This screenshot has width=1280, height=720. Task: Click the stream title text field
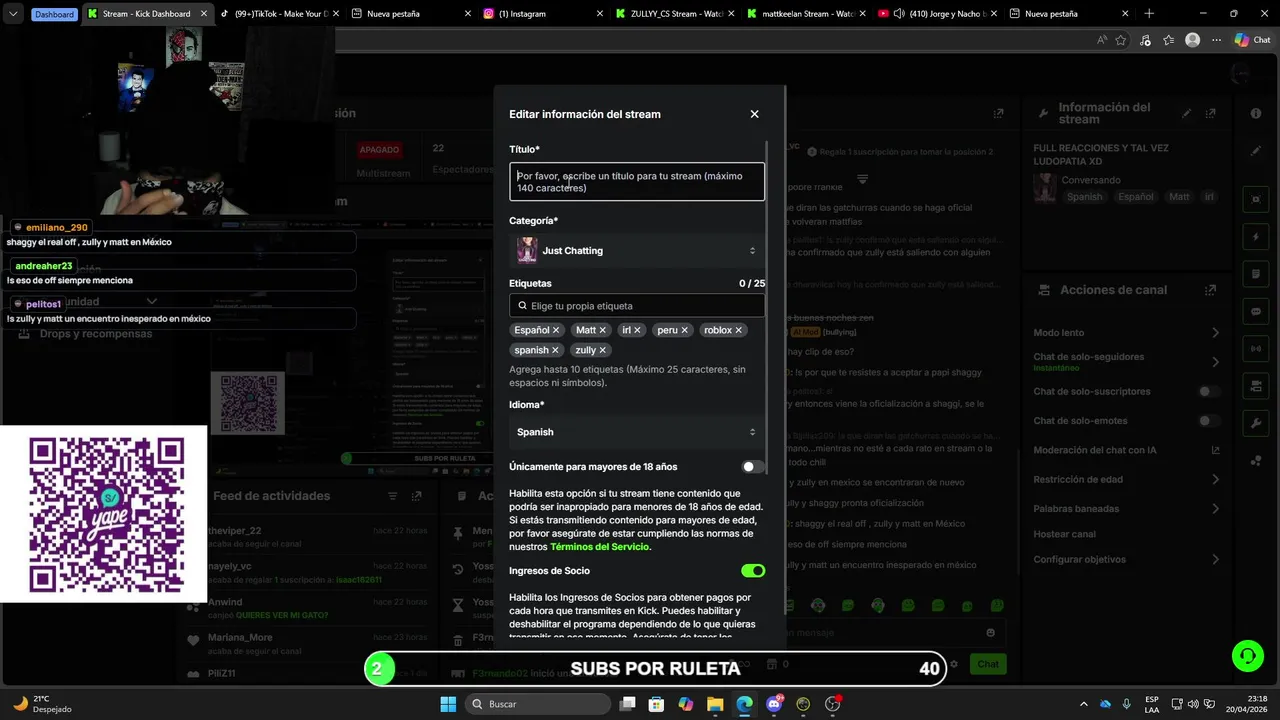tap(637, 182)
